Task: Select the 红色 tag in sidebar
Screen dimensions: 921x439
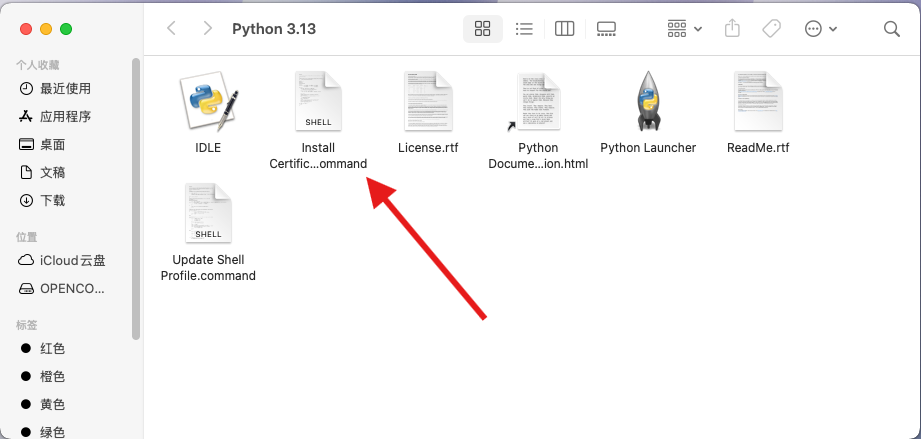Action: point(52,348)
